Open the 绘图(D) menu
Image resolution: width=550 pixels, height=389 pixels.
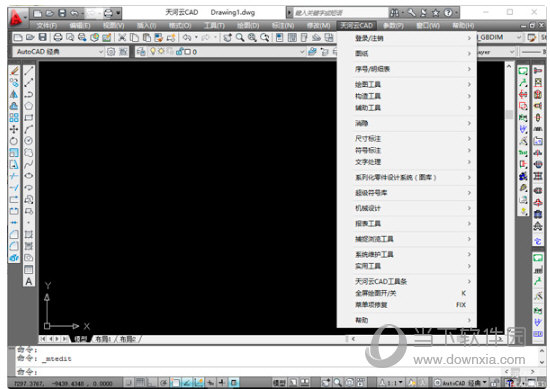click(x=248, y=25)
